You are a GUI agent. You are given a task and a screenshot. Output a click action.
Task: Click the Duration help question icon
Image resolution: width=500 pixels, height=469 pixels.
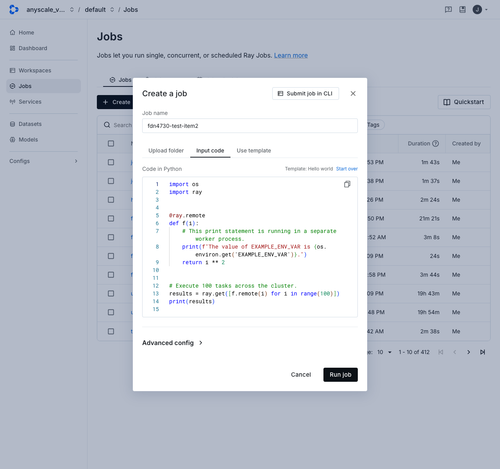point(435,144)
